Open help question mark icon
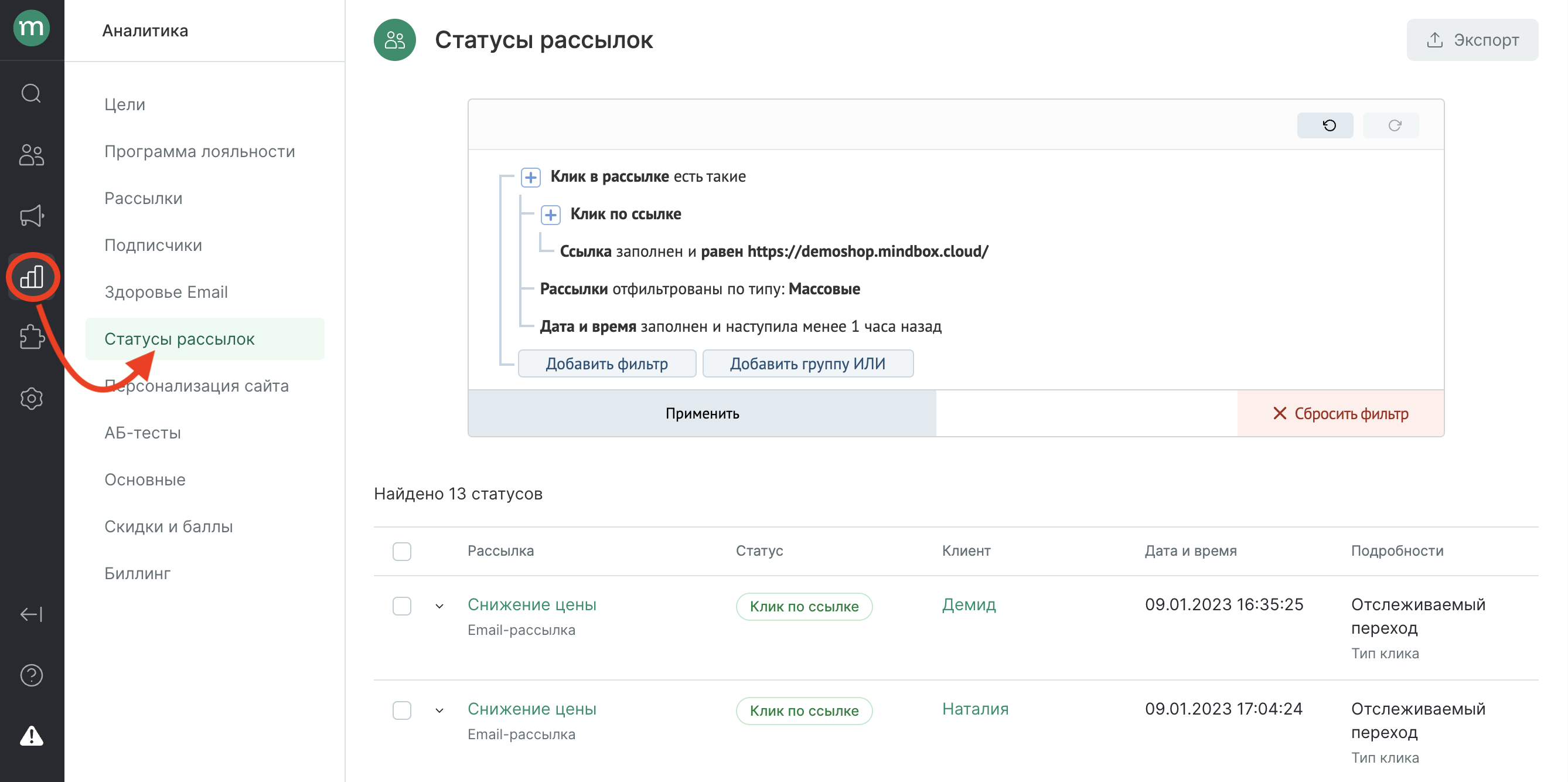Viewport: 1568px width, 782px height. pyautogui.click(x=32, y=675)
